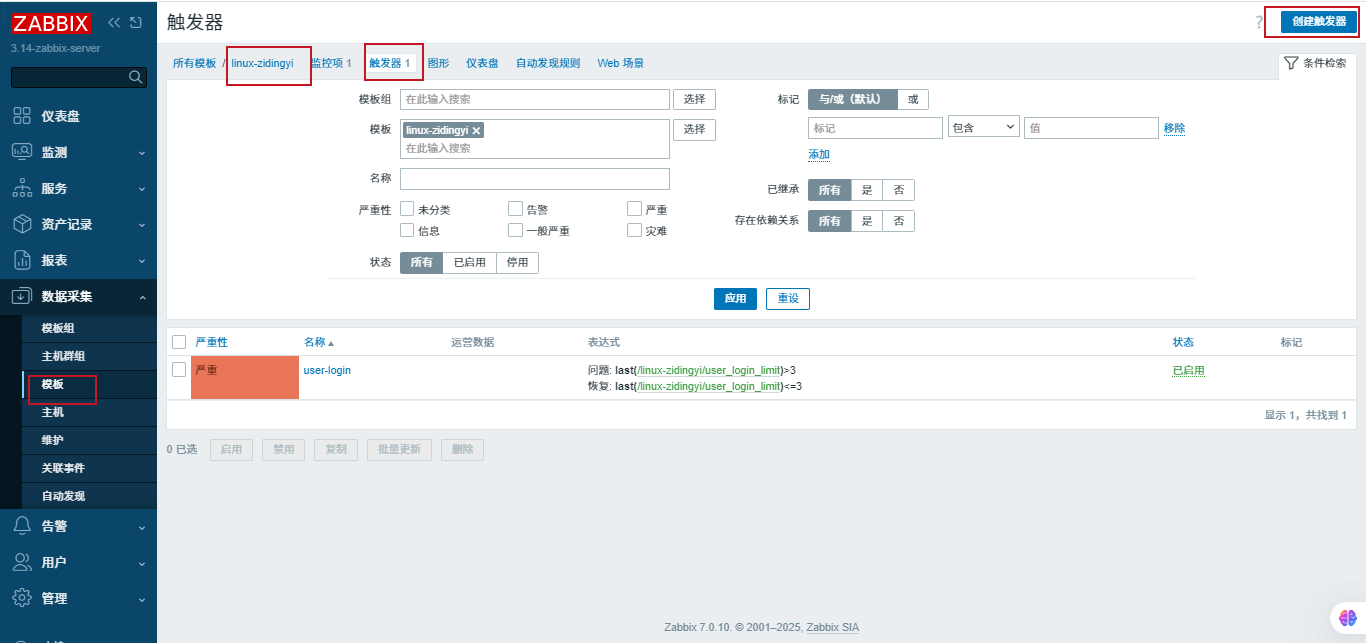Collapse the sidebar with double-chevron icon

(x=114, y=22)
